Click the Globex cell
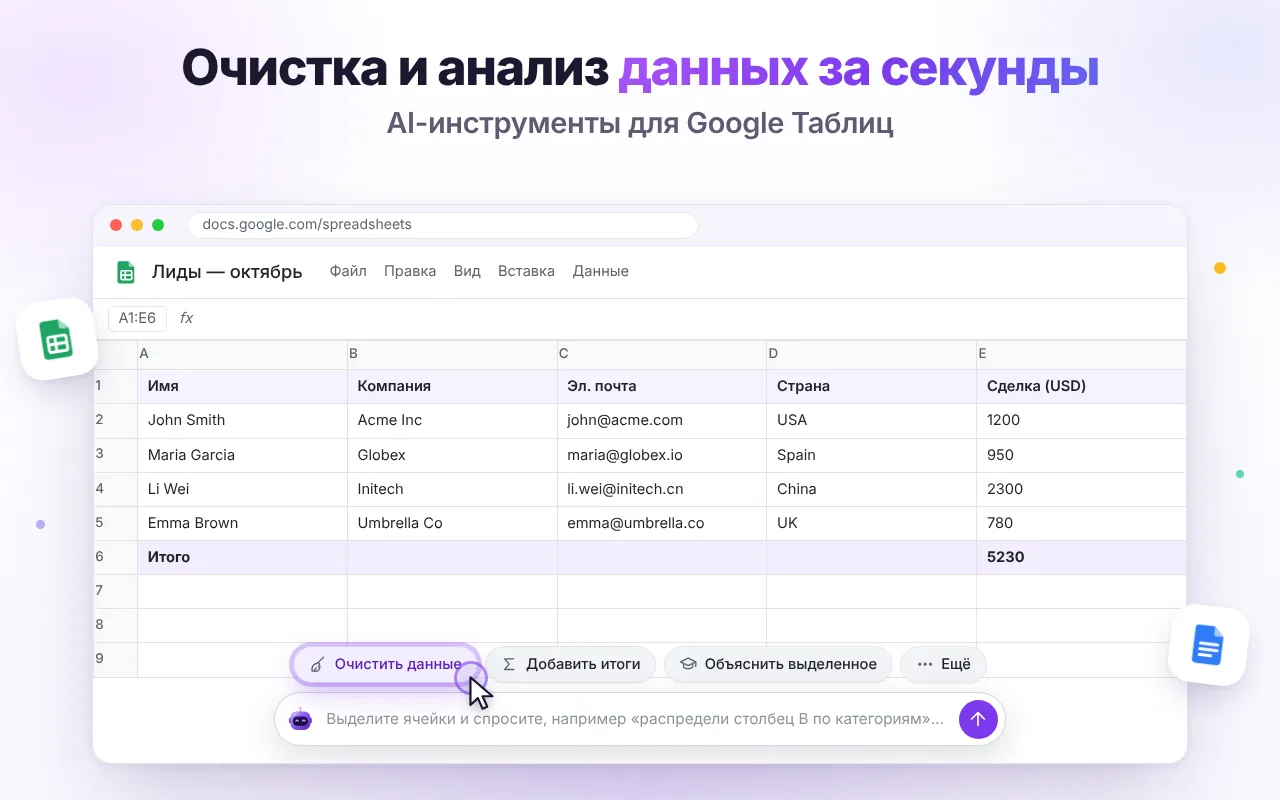 click(x=452, y=455)
